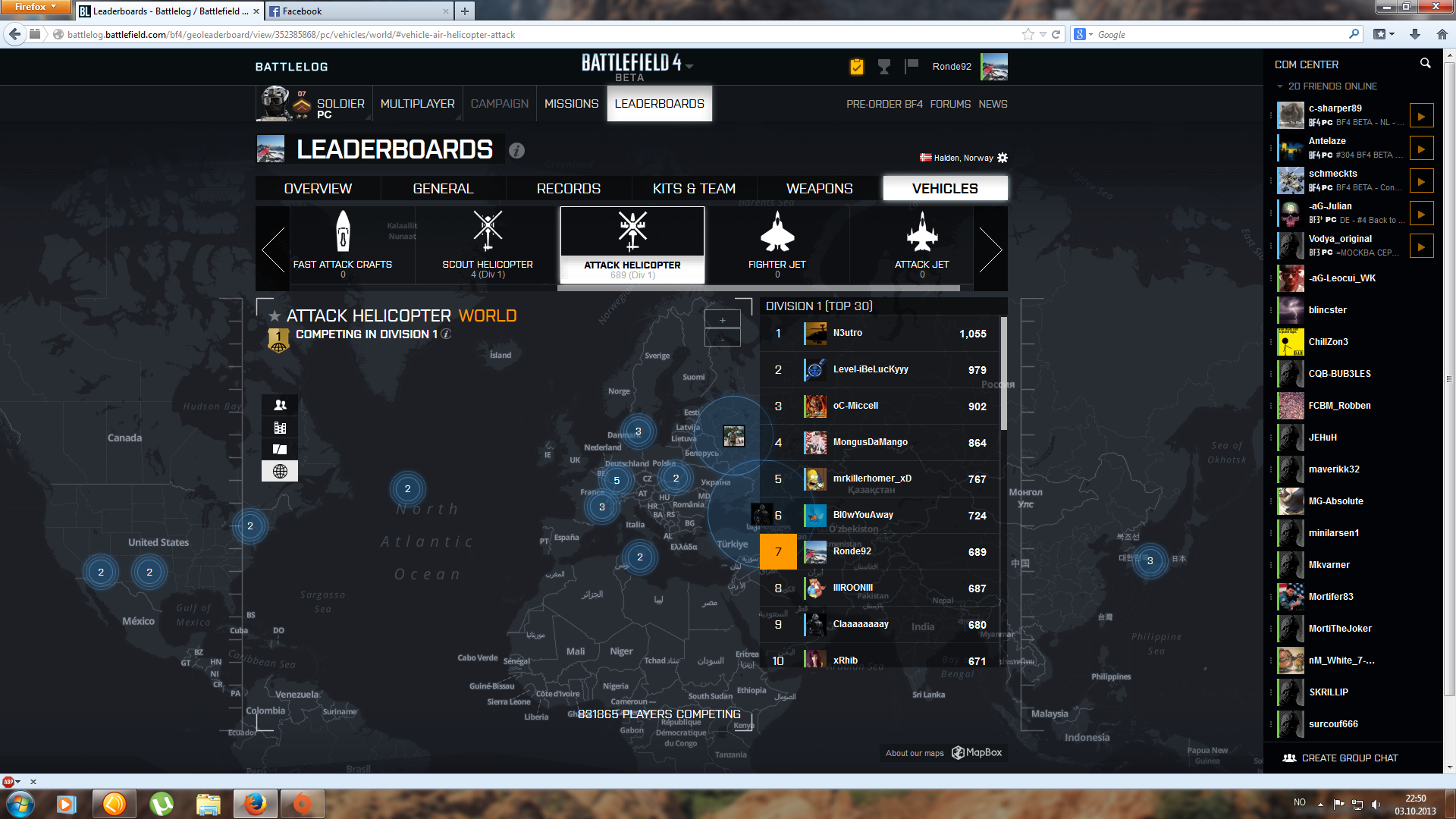
Task: Open the Firefox menu button
Action: point(35,7)
